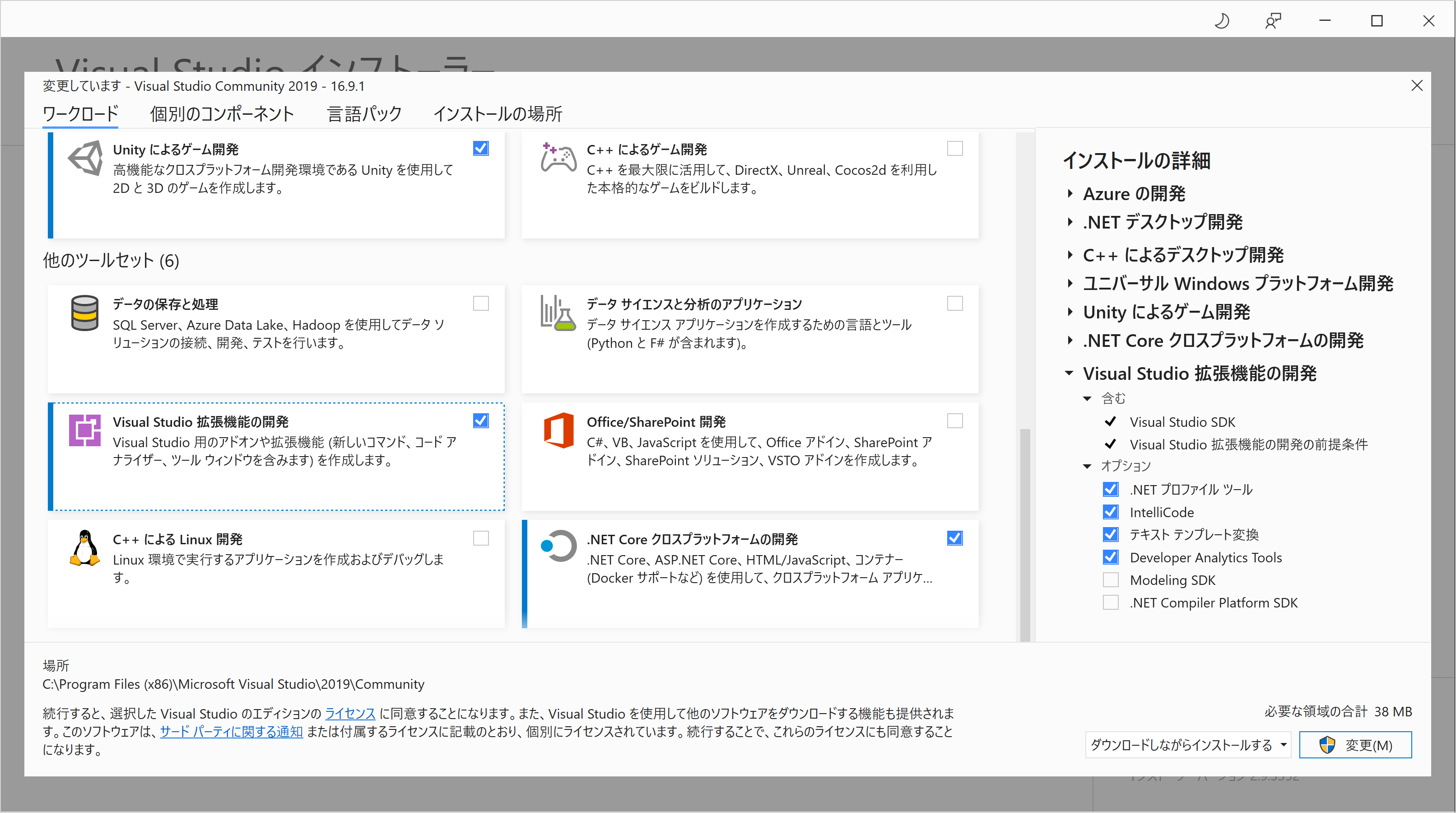Image resolution: width=1456 pixels, height=813 pixels.
Task: Switch to the 個別のコンポーネント tab
Action: (x=222, y=114)
